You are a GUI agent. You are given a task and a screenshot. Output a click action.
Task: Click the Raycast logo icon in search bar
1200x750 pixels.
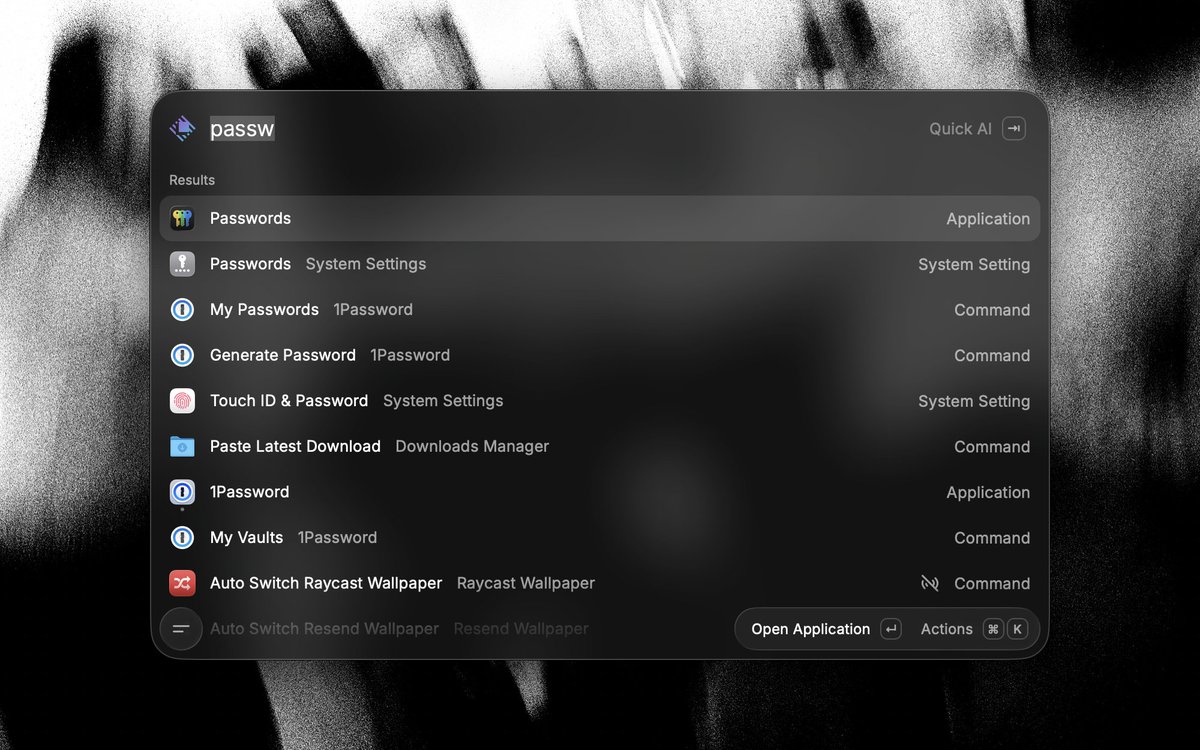click(x=182, y=128)
